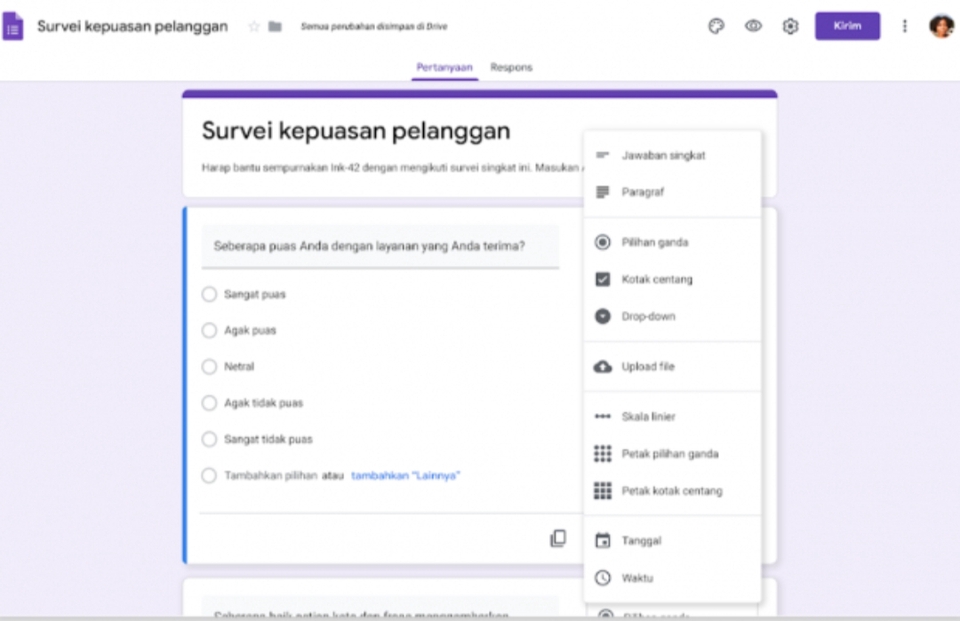Choose the Drop-down question type
This screenshot has width=960, height=621.
pyautogui.click(x=601, y=316)
